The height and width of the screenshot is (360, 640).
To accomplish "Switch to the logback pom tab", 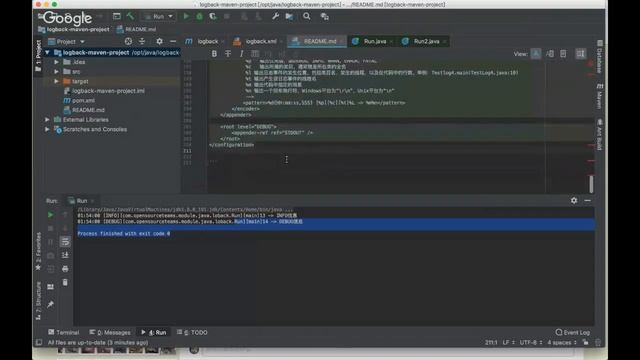I will tap(204, 41).
